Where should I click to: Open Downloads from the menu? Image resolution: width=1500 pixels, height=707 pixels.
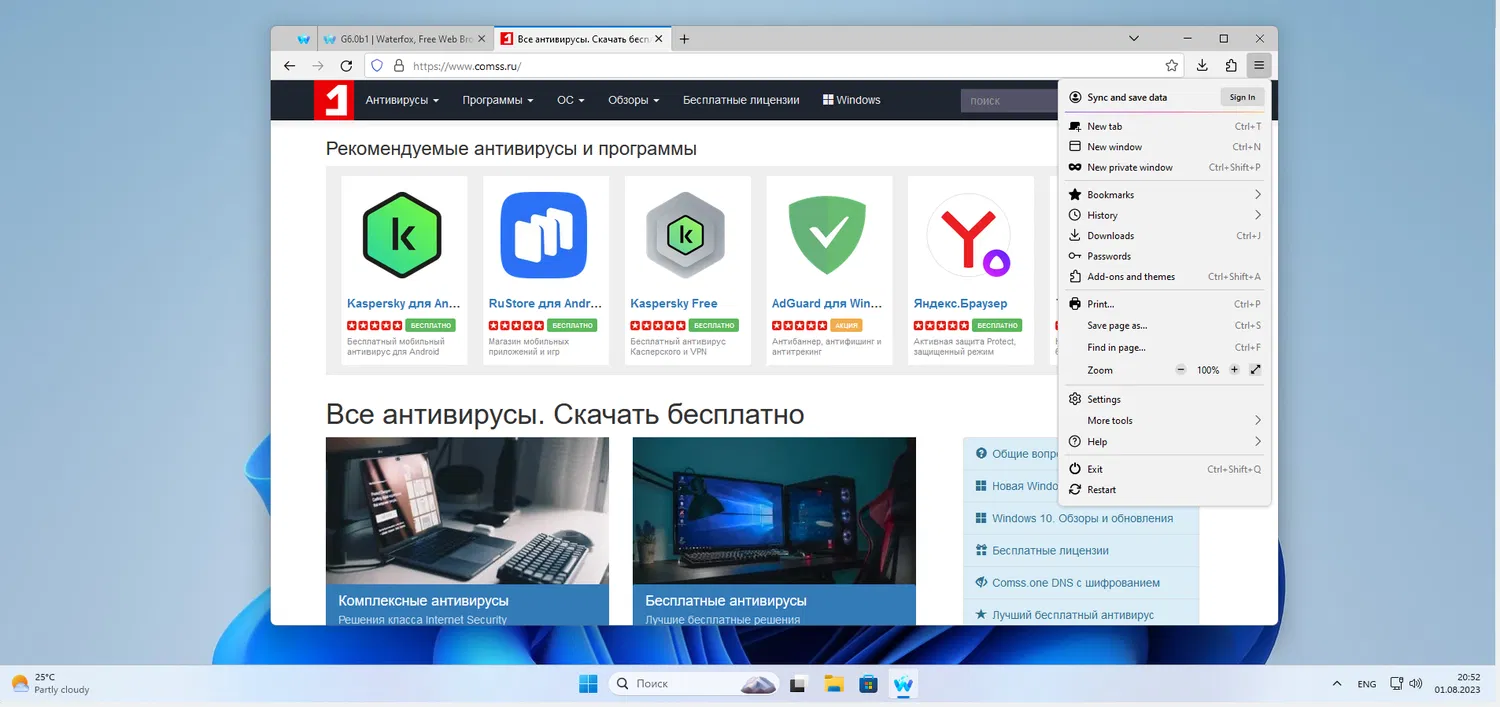point(1164,236)
